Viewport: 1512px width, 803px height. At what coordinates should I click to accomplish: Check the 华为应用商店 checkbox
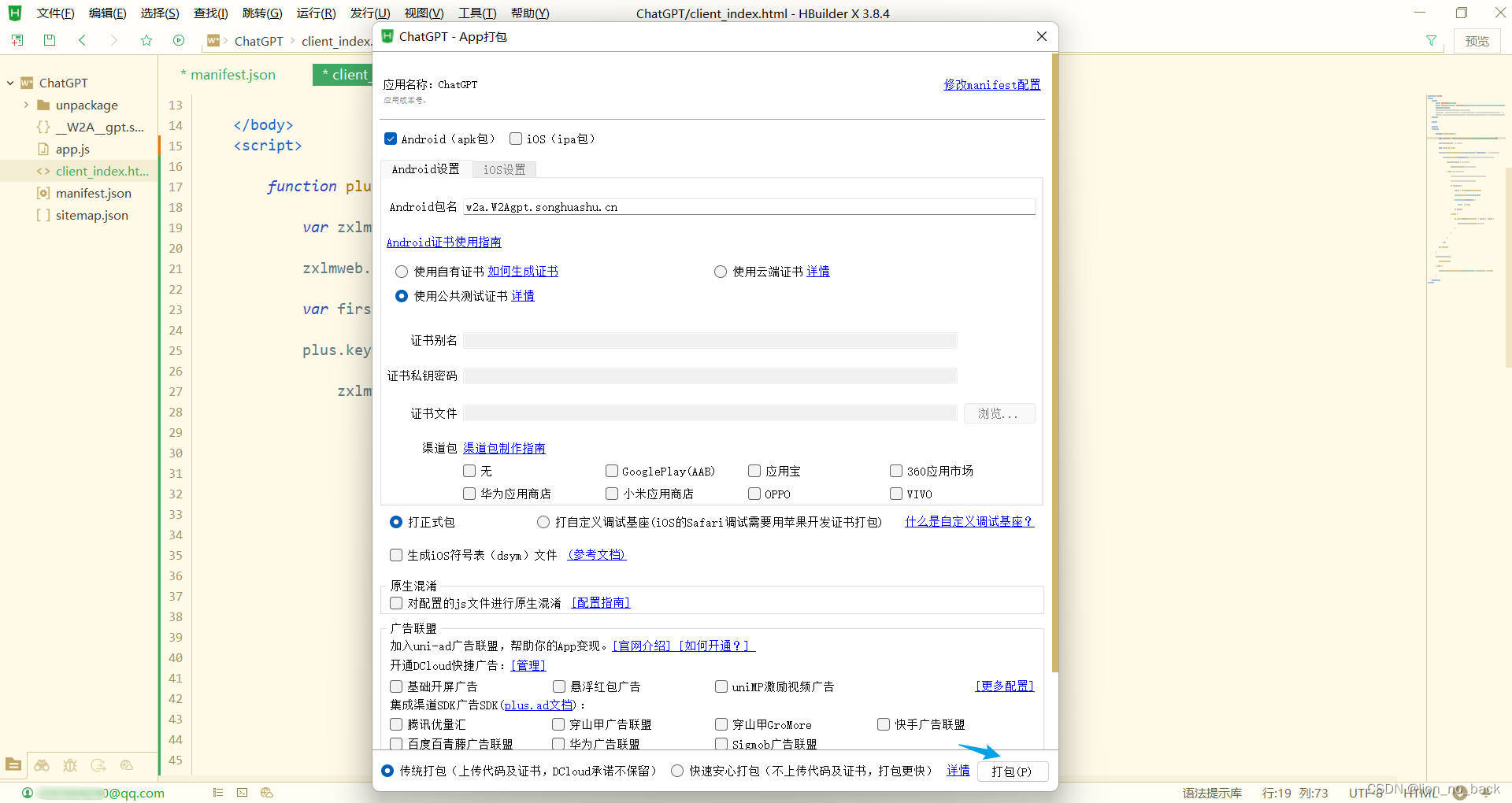click(469, 494)
